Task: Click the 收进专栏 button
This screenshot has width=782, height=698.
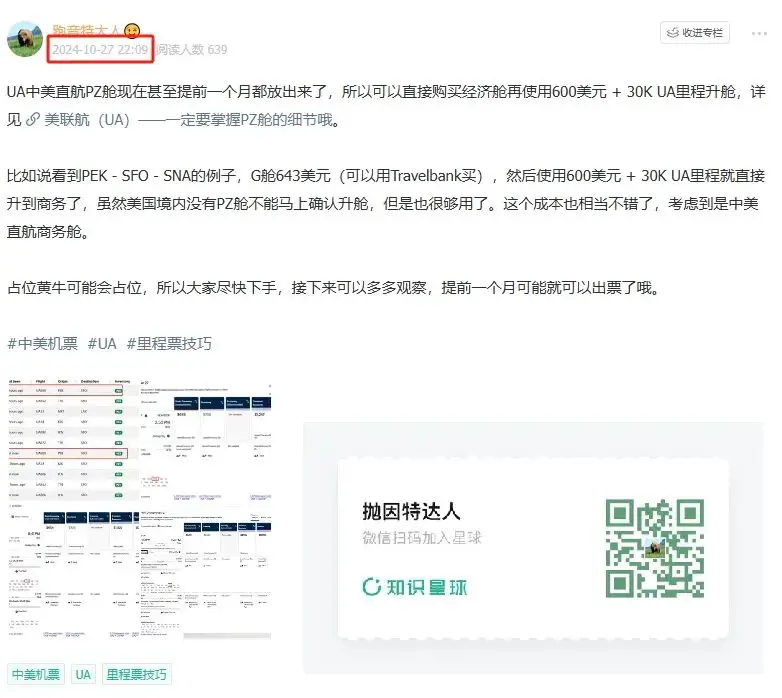Action: pos(695,33)
